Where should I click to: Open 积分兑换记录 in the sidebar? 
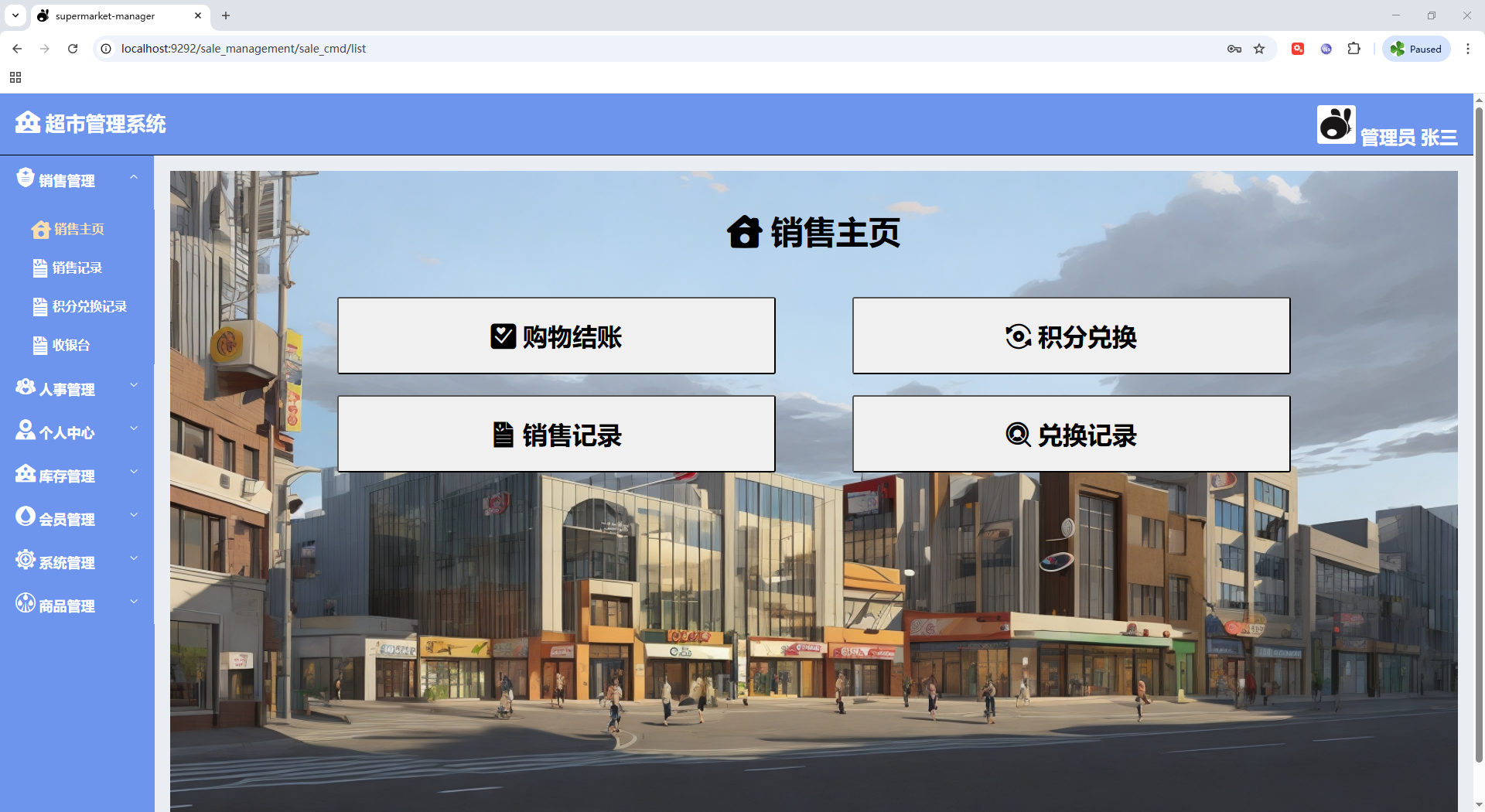[x=89, y=307]
